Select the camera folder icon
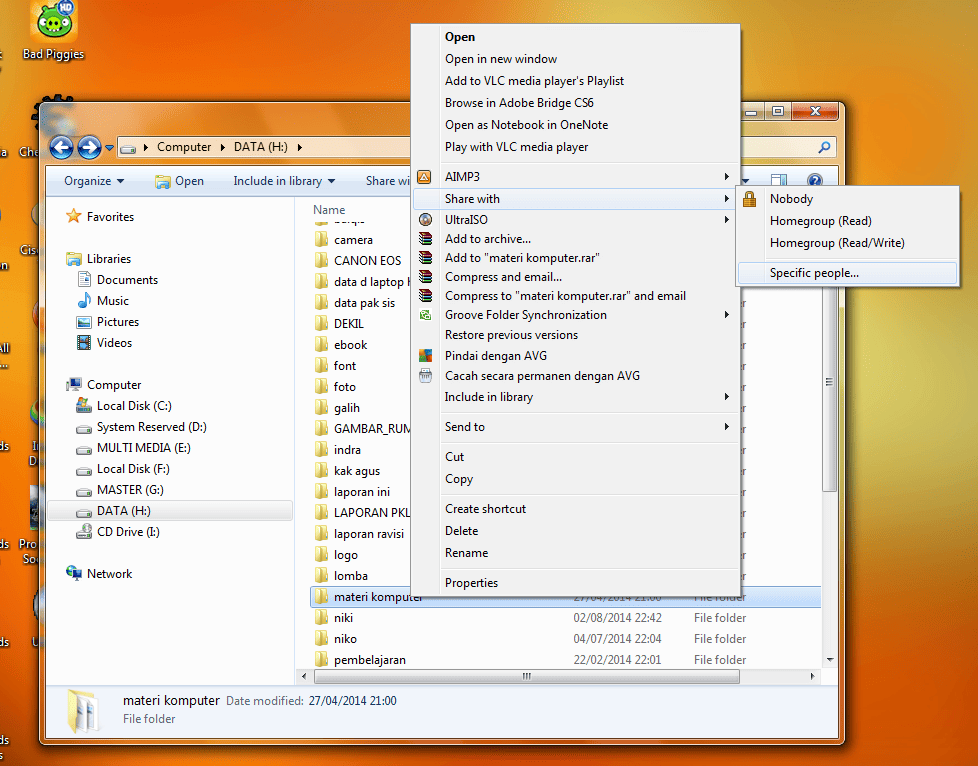 point(321,240)
